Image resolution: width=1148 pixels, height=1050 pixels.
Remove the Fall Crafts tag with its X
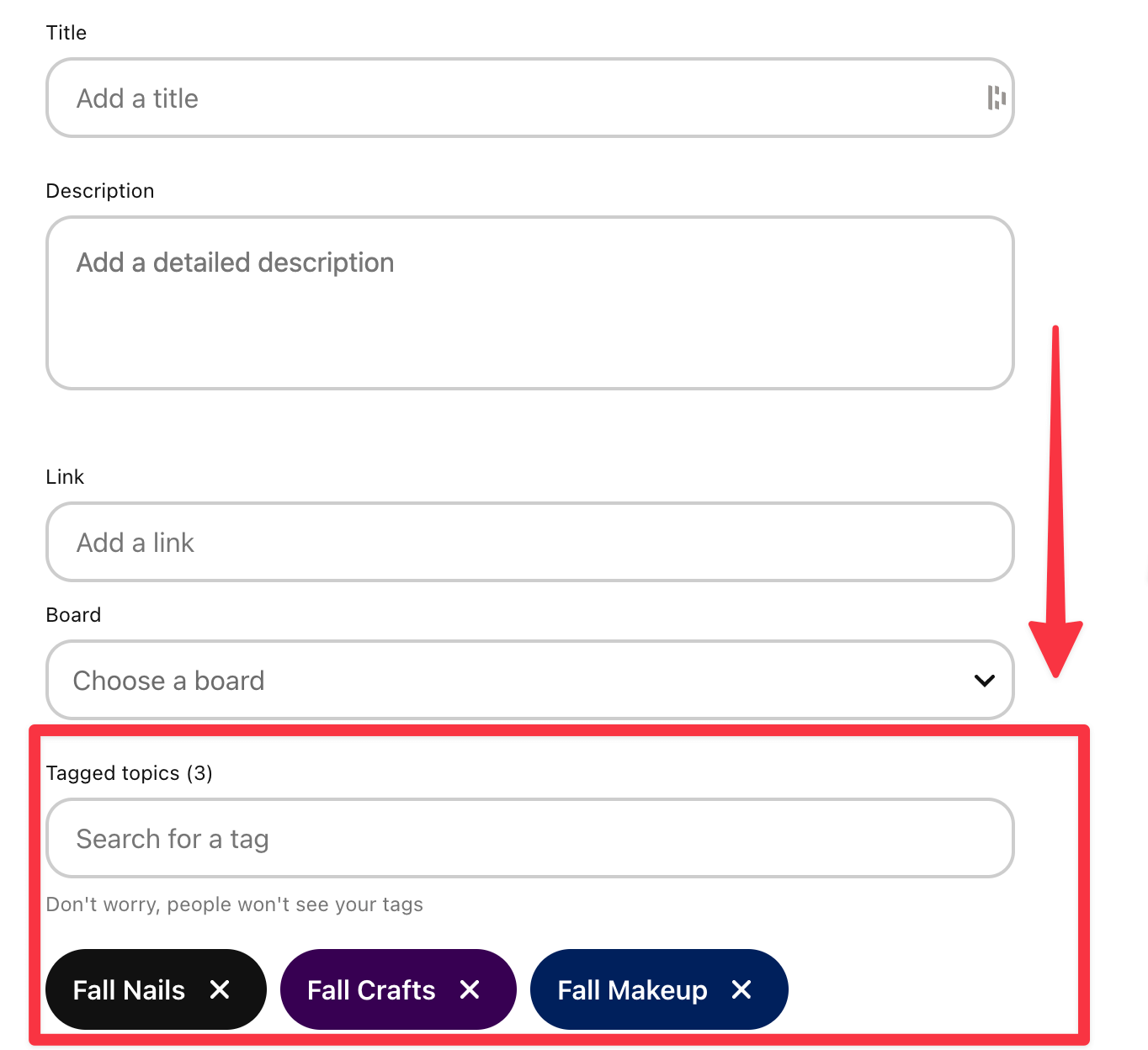click(470, 989)
